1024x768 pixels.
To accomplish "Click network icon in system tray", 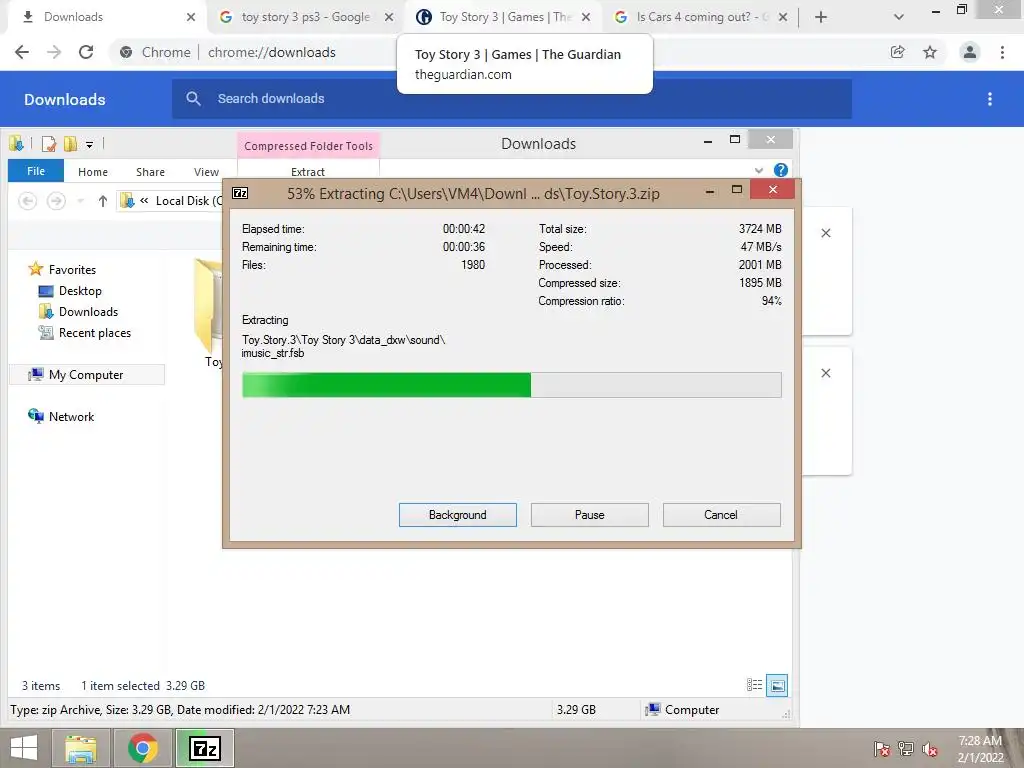I will tap(906, 749).
